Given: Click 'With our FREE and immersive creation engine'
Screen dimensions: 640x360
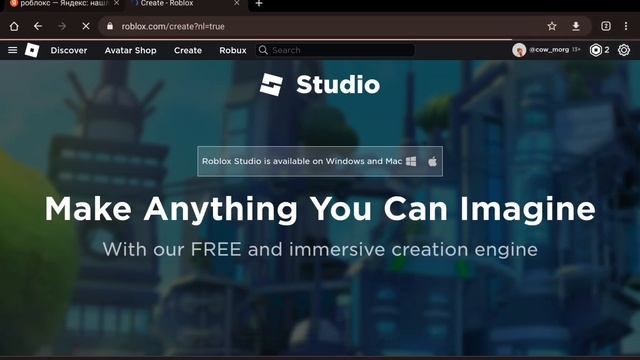Looking at the screenshot, I should [320, 249].
